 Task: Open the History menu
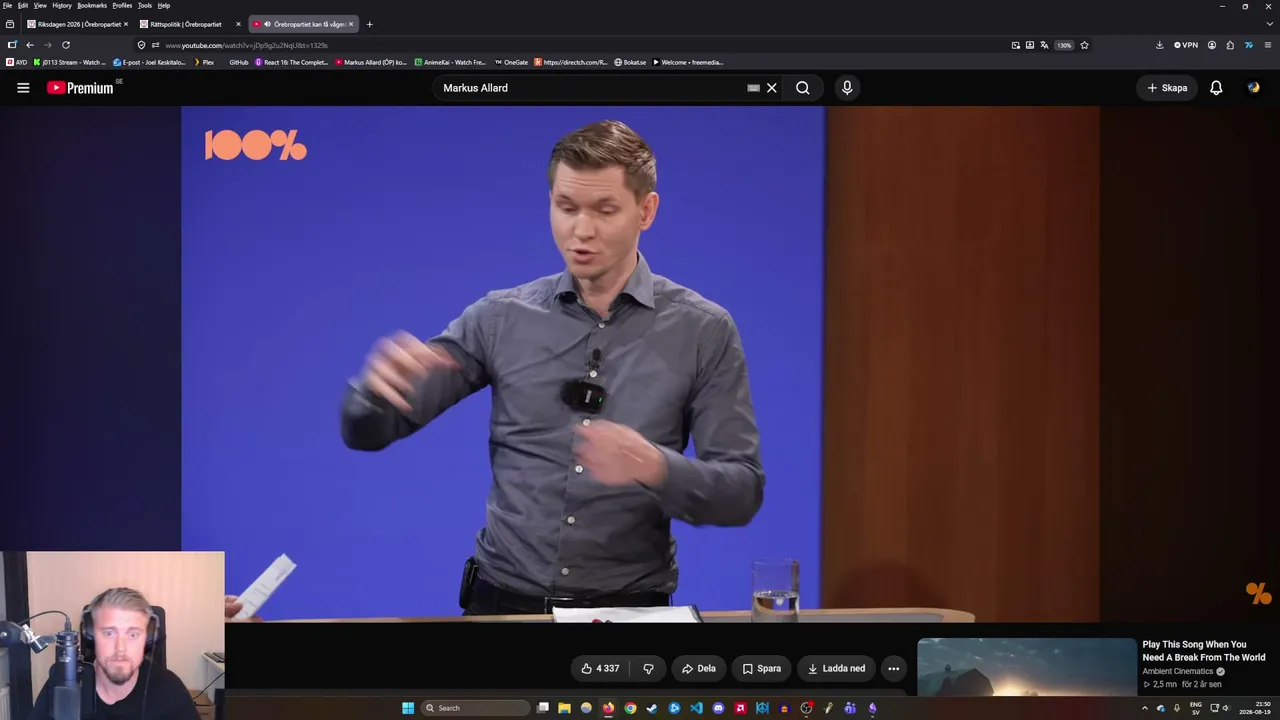click(62, 5)
